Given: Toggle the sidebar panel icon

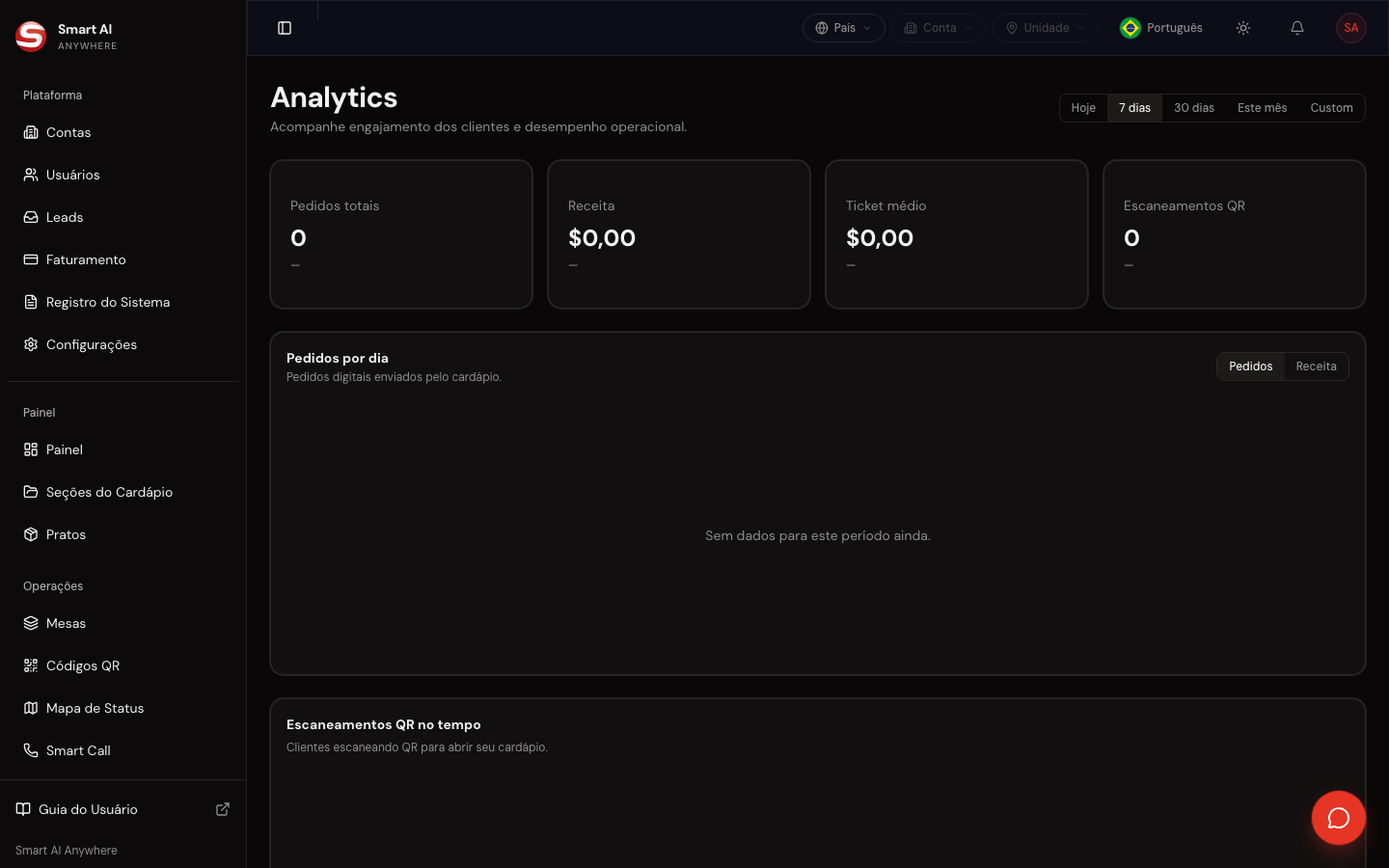Looking at the screenshot, I should point(285,28).
